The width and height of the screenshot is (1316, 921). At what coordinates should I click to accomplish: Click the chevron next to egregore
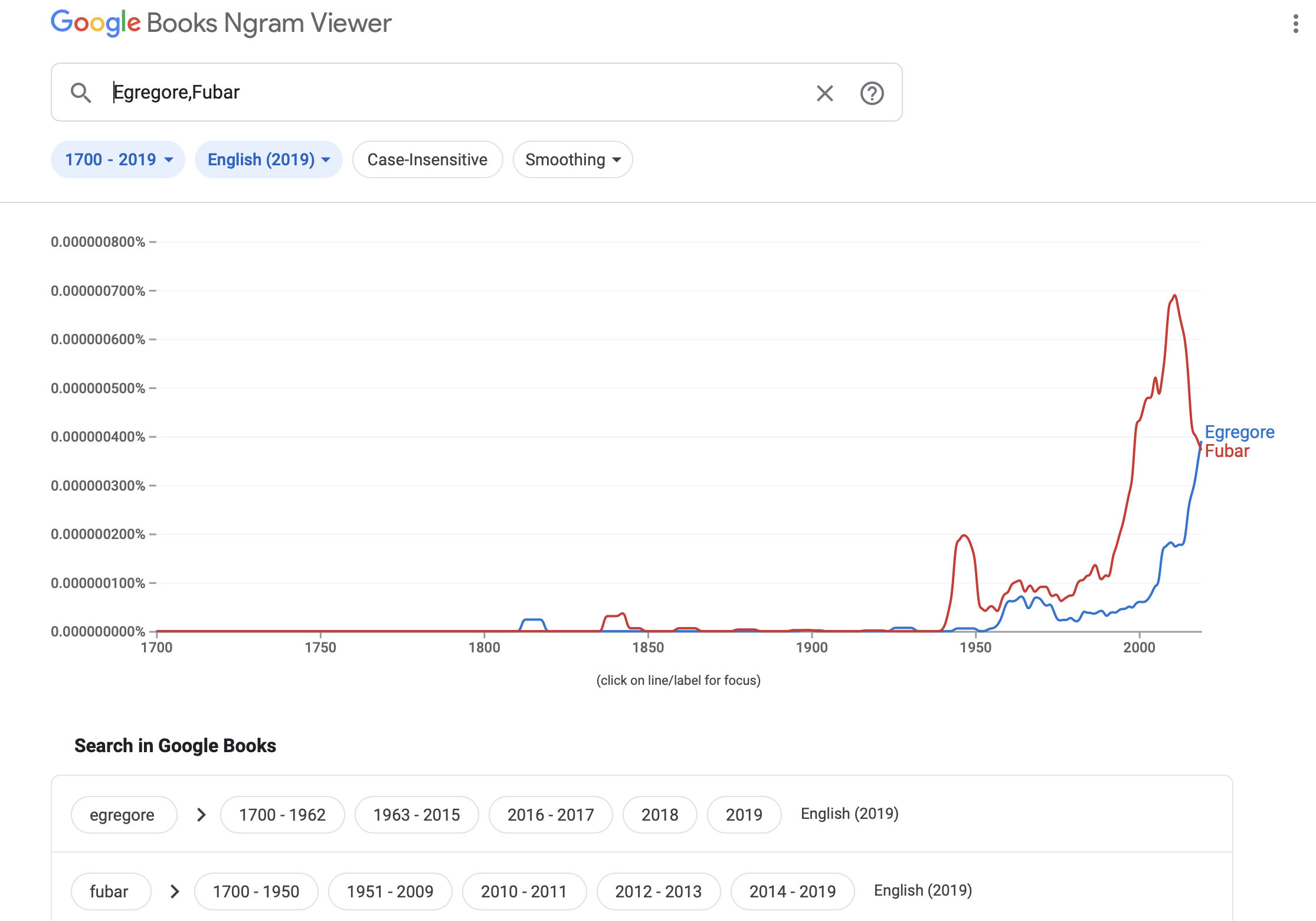pyautogui.click(x=201, y=815)
